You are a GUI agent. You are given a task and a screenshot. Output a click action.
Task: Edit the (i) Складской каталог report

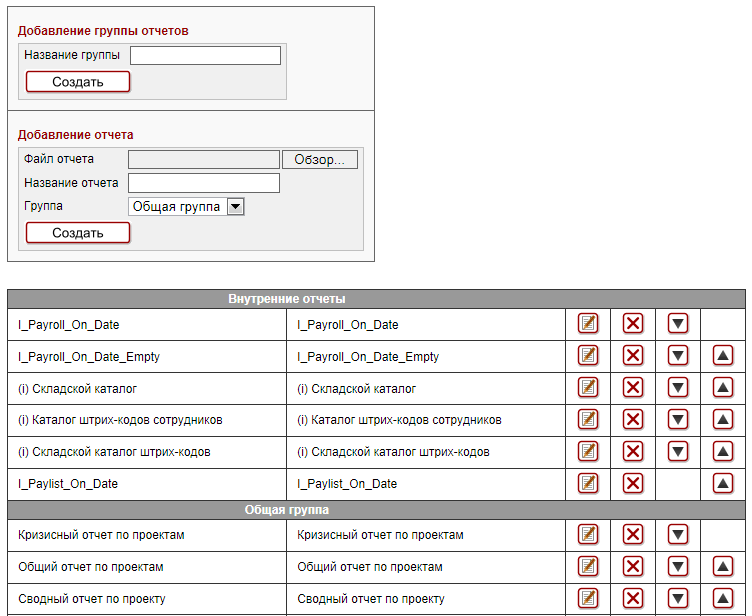588,388
